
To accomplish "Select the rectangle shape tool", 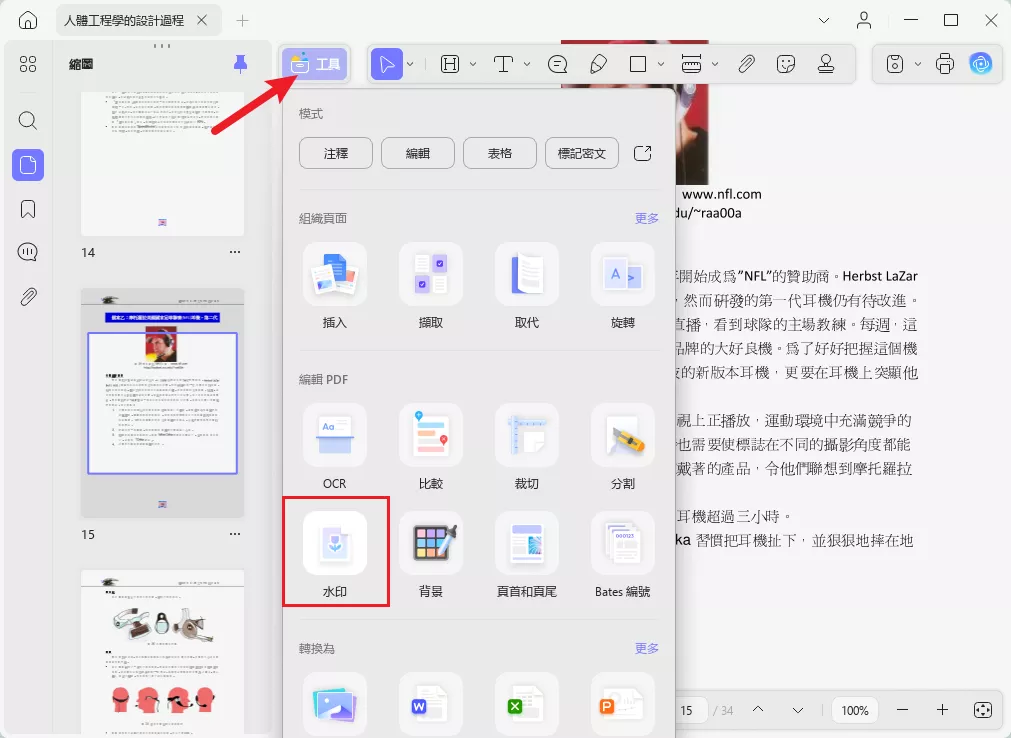I will [x=638, y=64].
